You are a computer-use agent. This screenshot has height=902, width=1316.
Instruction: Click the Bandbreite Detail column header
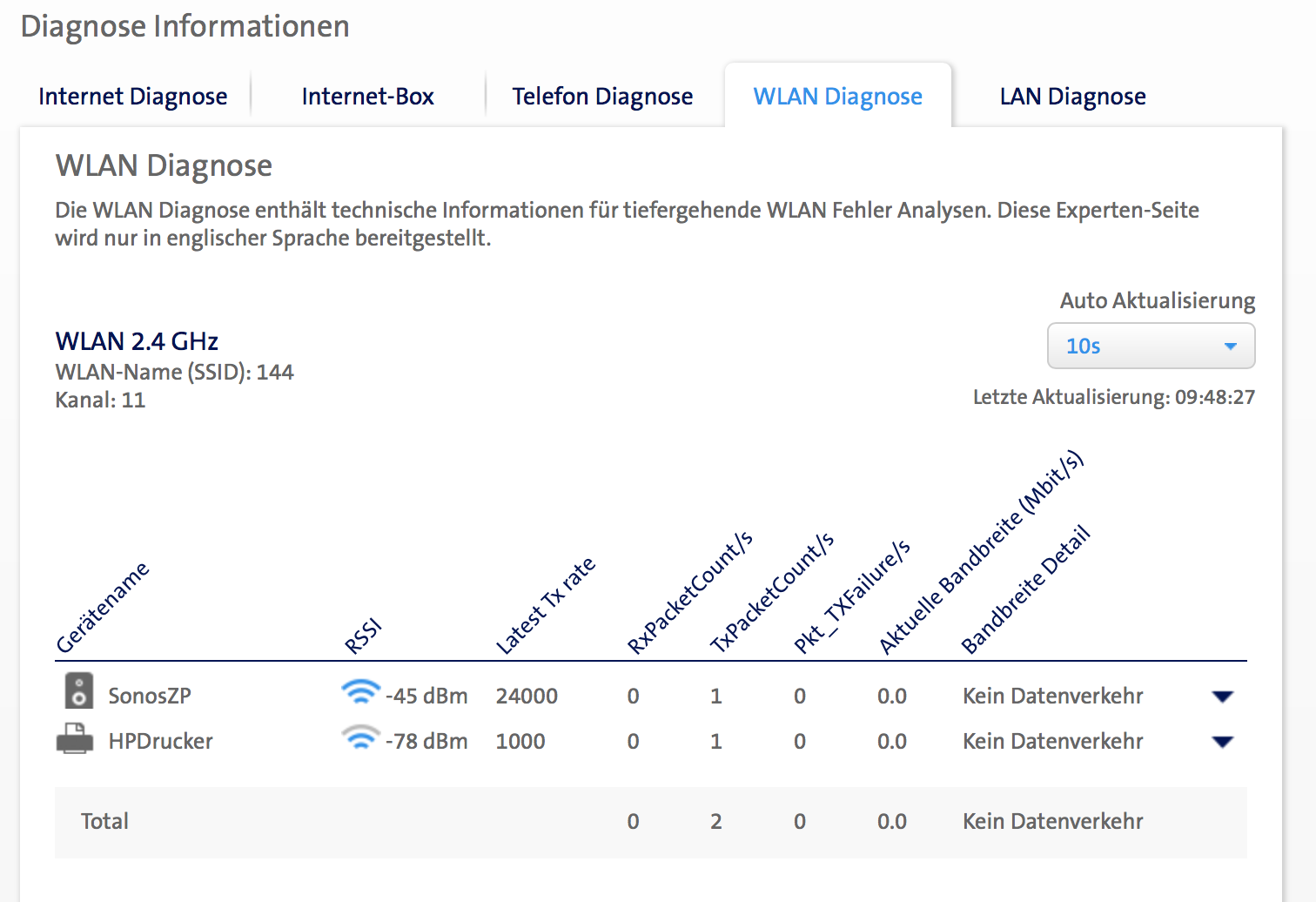1025,589
